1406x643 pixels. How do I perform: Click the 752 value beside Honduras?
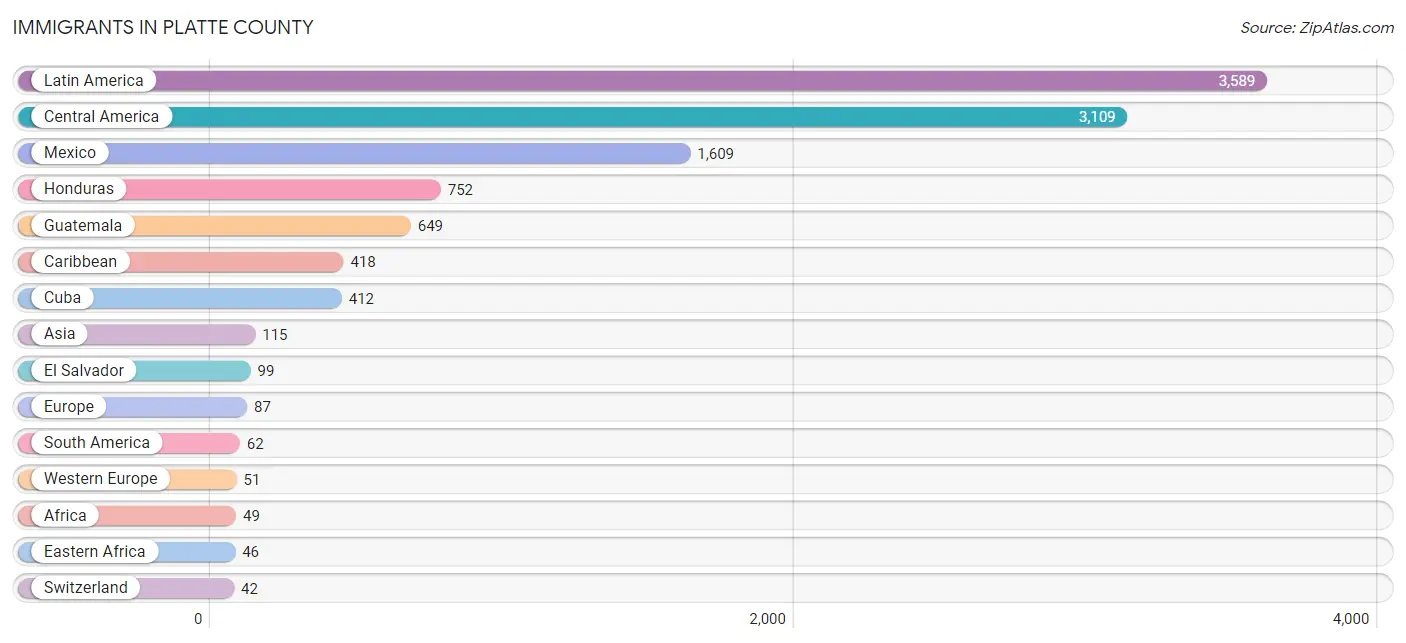coord(460,190)
